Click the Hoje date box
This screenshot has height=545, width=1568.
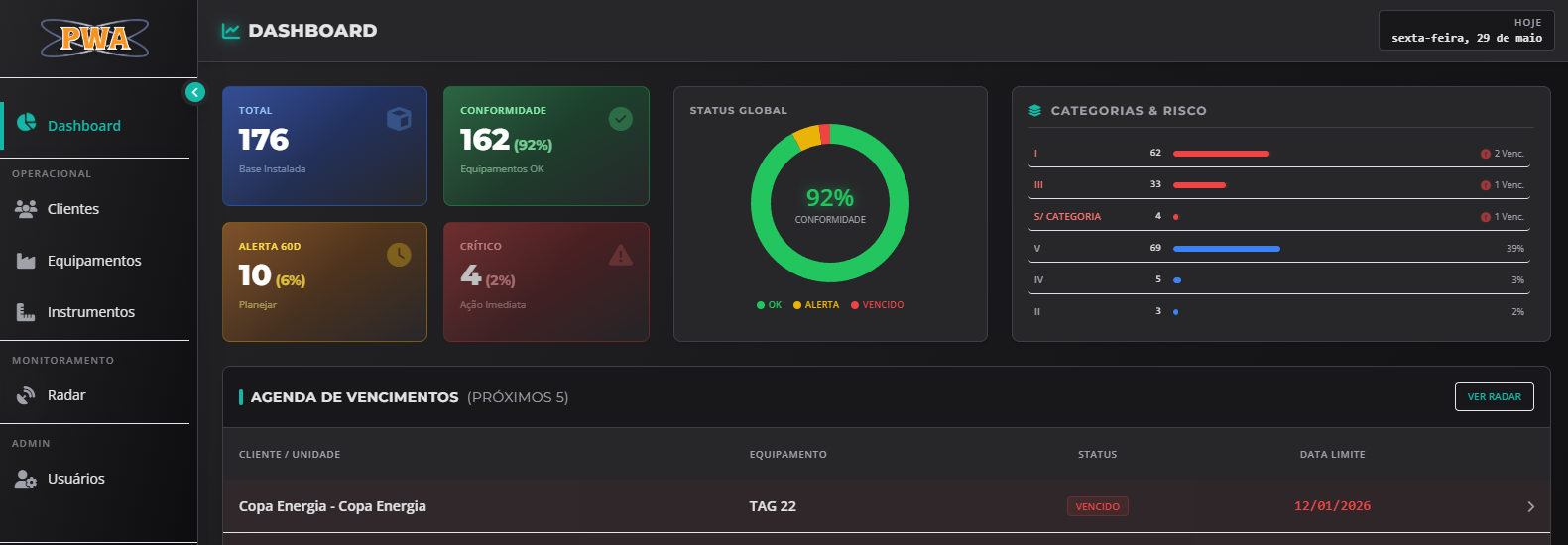pos(1467,30)
